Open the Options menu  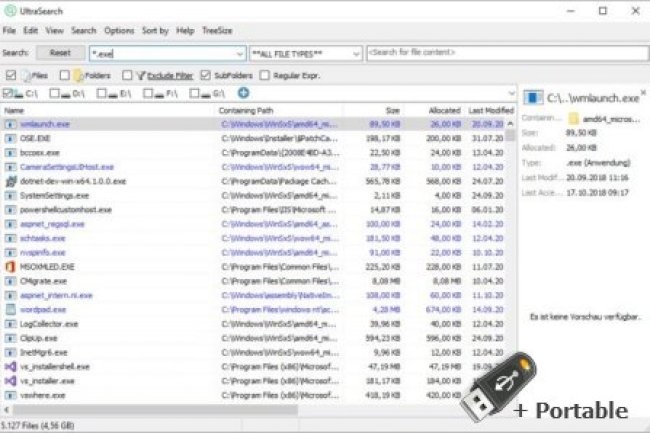(x=119, y=31)
